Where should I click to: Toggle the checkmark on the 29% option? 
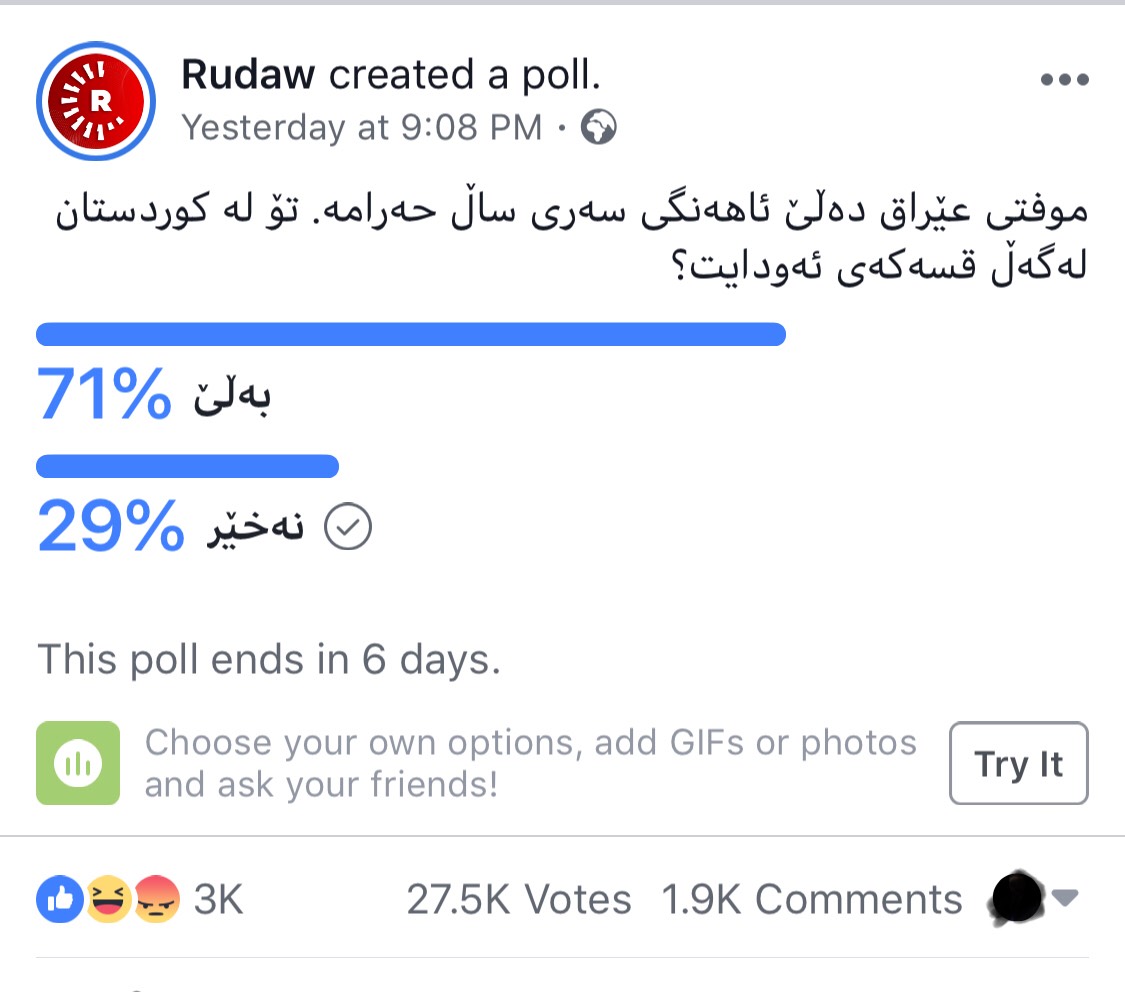click(349, 528)
